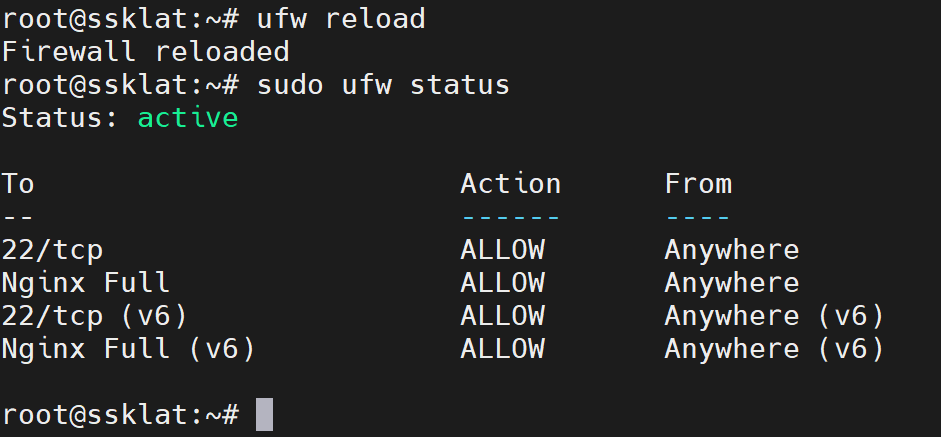Click 'Anywhere' in the 22/tcp row
Image resolution: width=941 pixels, height=437 pixels.
point(731,250)
